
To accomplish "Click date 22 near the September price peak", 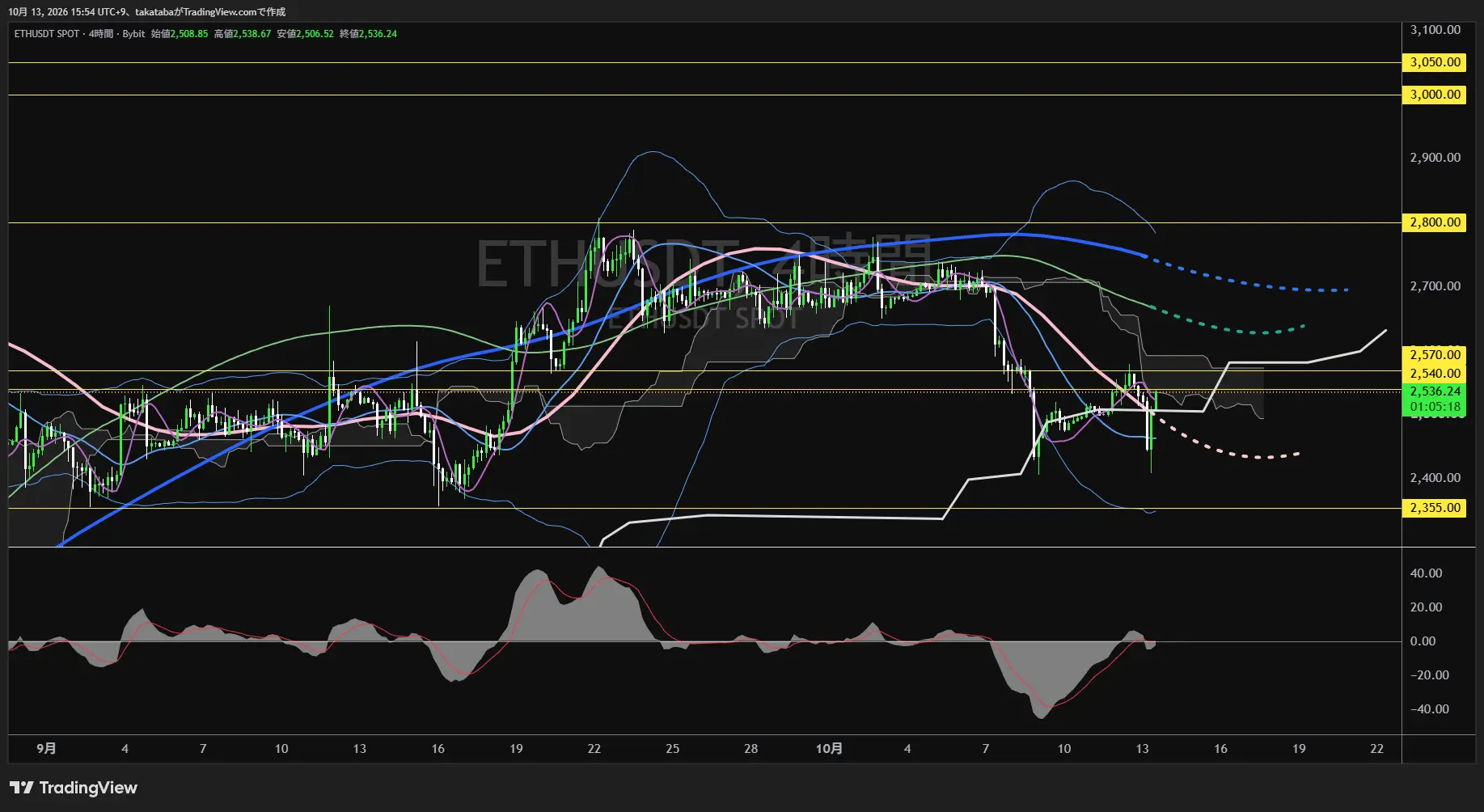I will click(x=594, y=749).
